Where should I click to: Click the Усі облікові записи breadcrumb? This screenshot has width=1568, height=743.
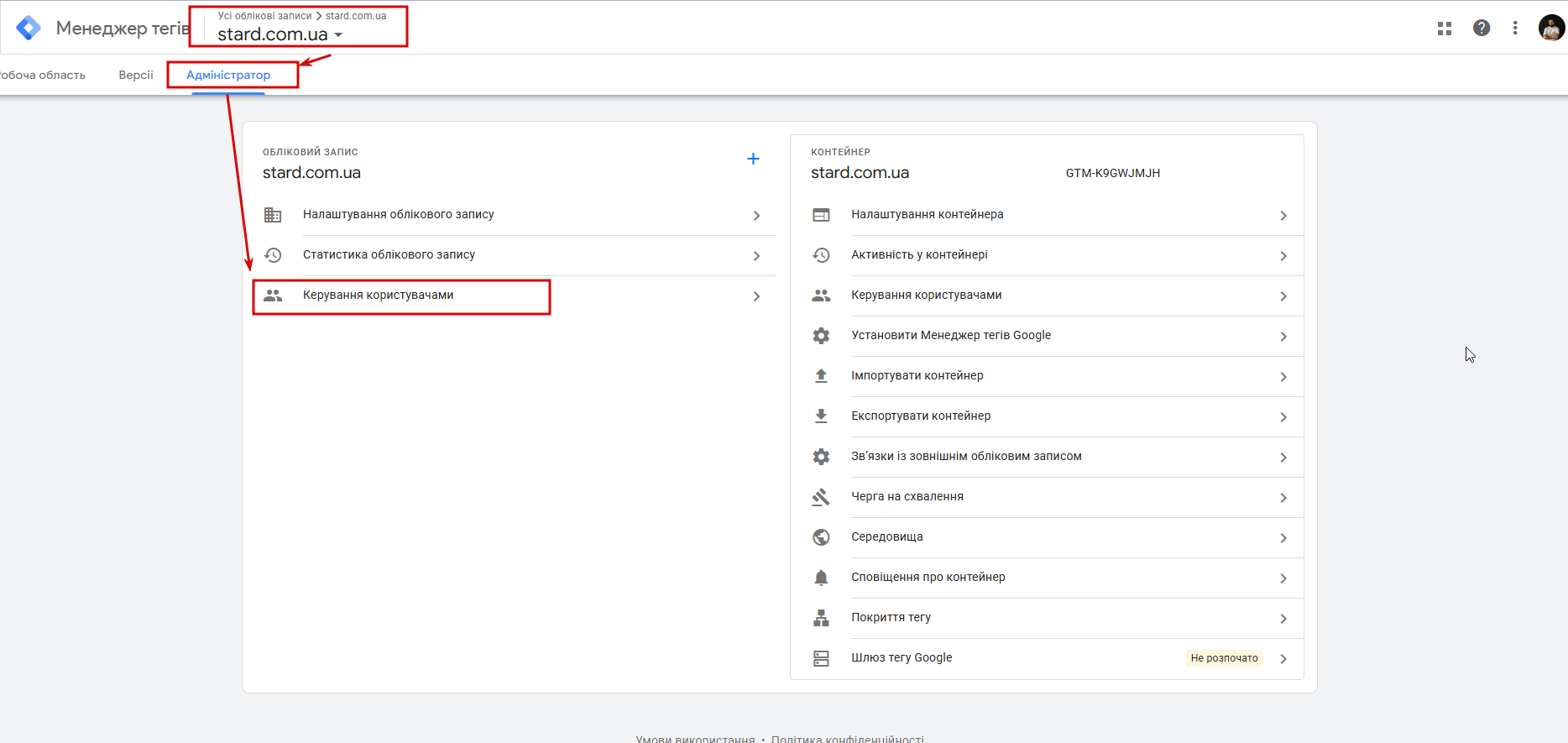pos(264,16)
